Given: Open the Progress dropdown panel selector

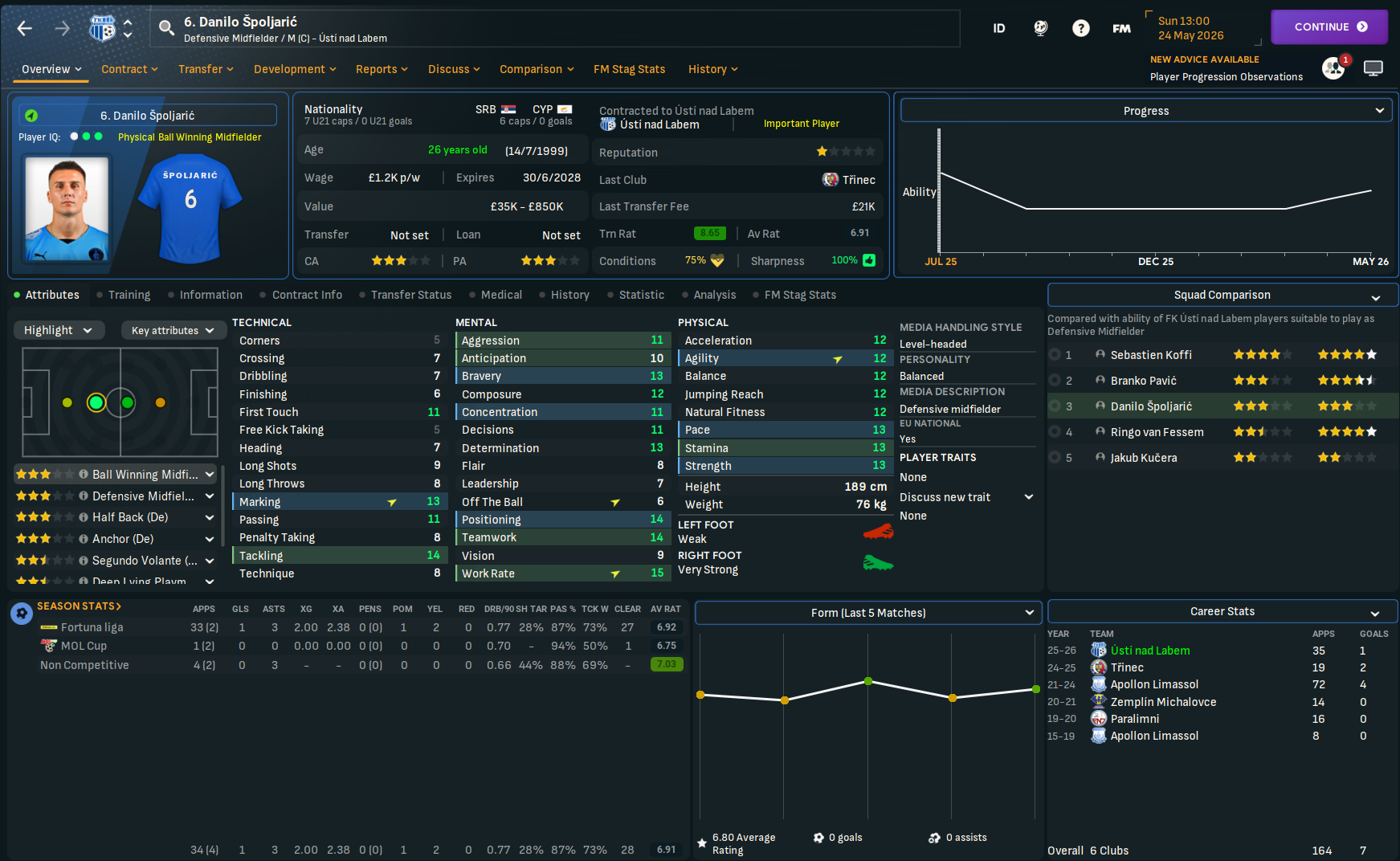Looking at the screenshot, I should coord(1146,111).
